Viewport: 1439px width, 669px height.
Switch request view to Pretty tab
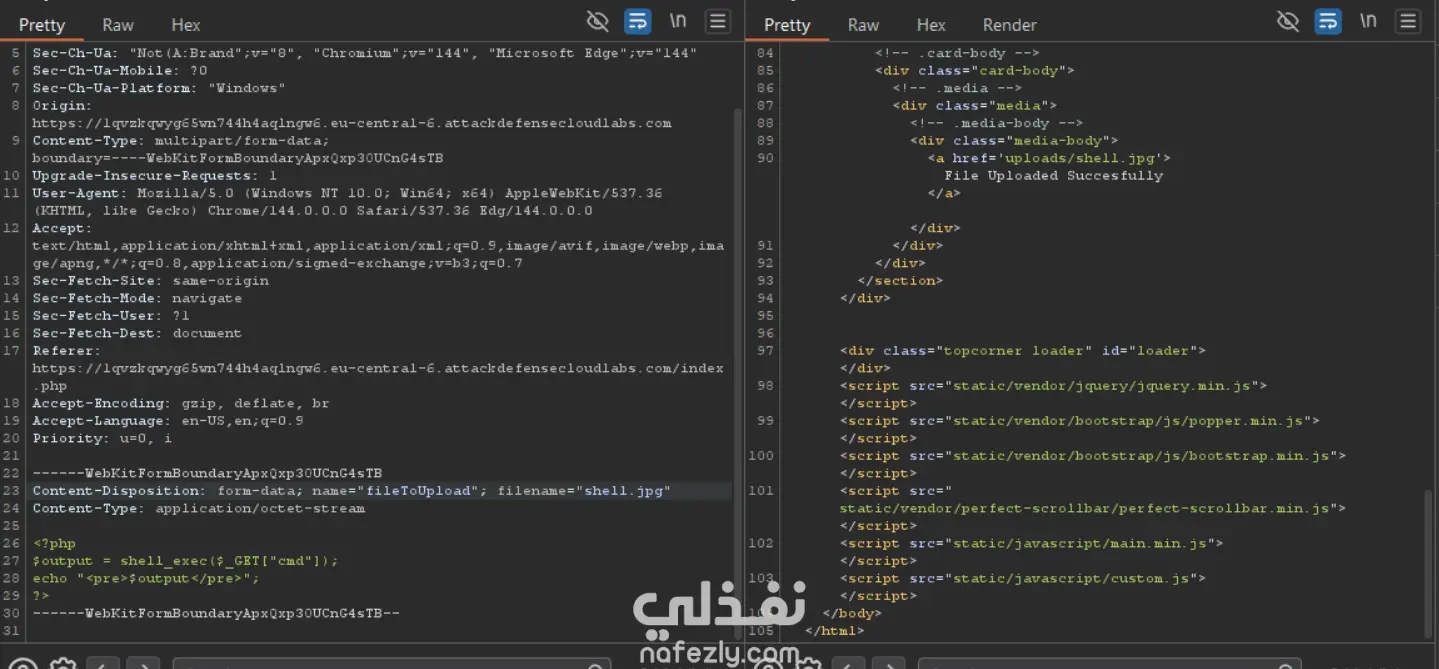pyautogui.click(x=42, y=25)
